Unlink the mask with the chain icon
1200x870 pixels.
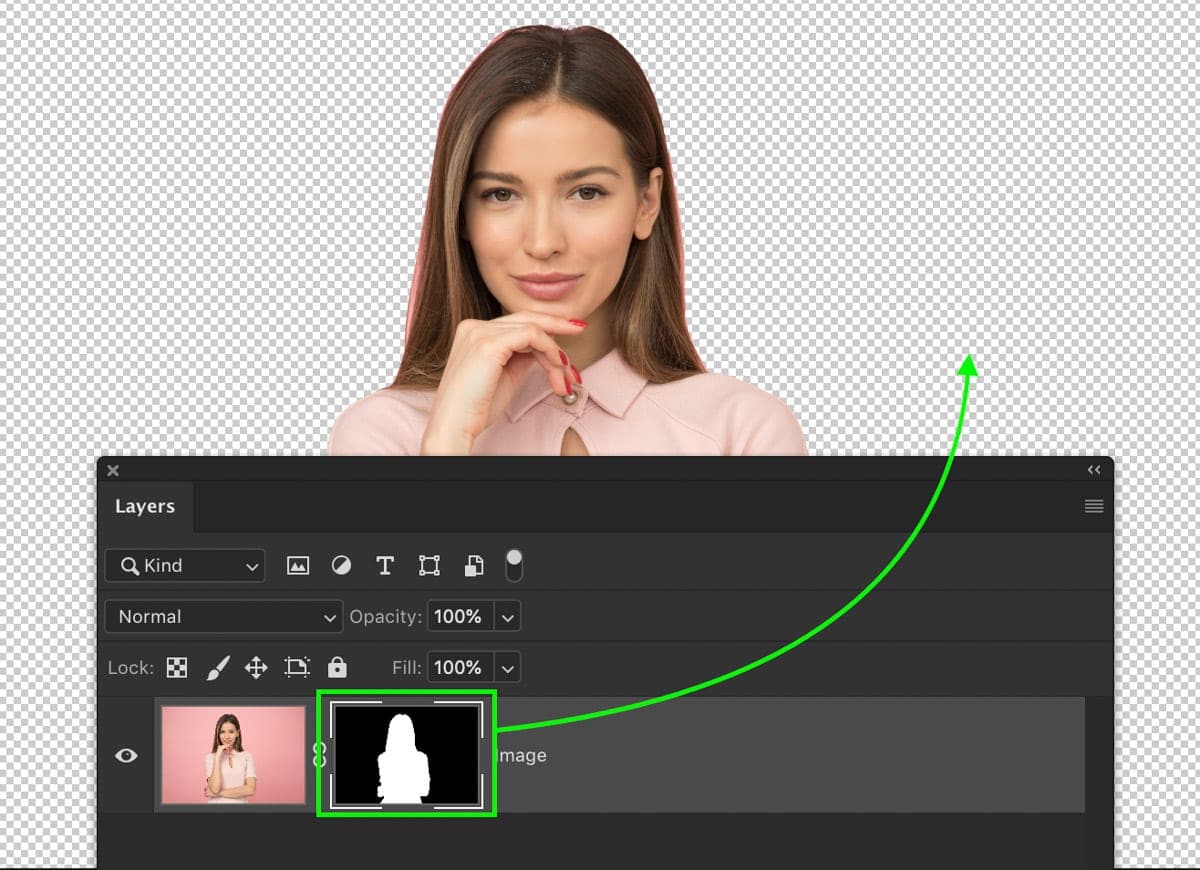pos(320,754)
